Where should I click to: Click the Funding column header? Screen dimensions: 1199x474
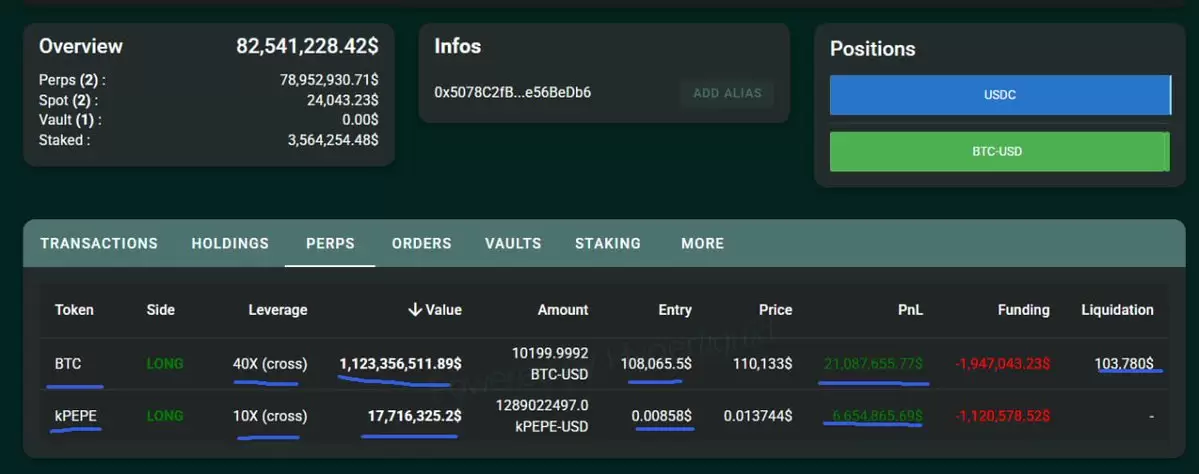(x=1023, y=310)
